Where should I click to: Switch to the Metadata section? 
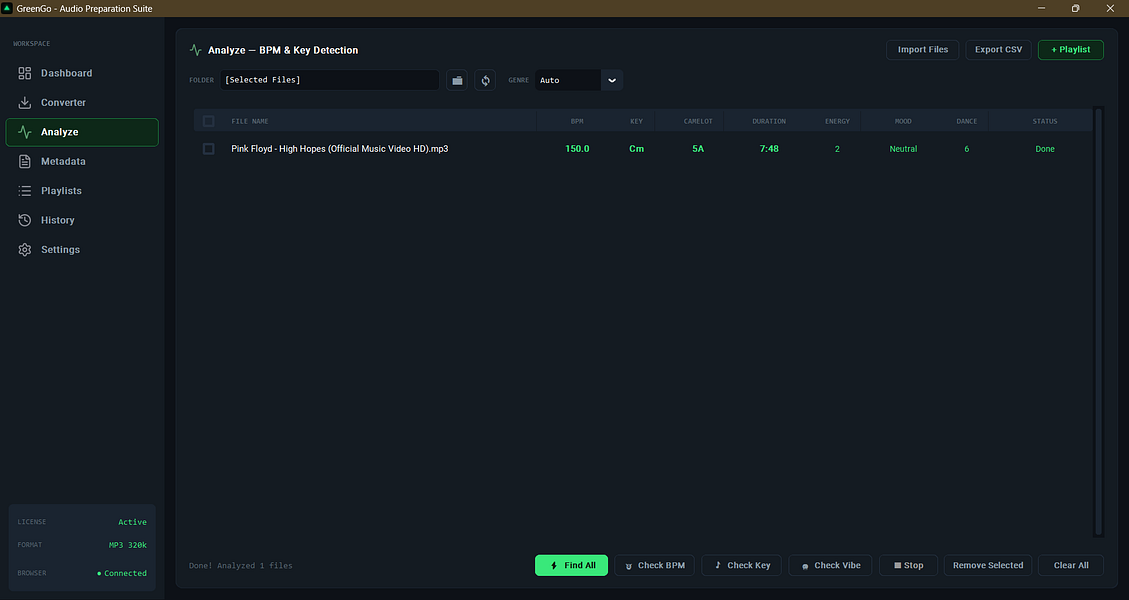(82, 161)
